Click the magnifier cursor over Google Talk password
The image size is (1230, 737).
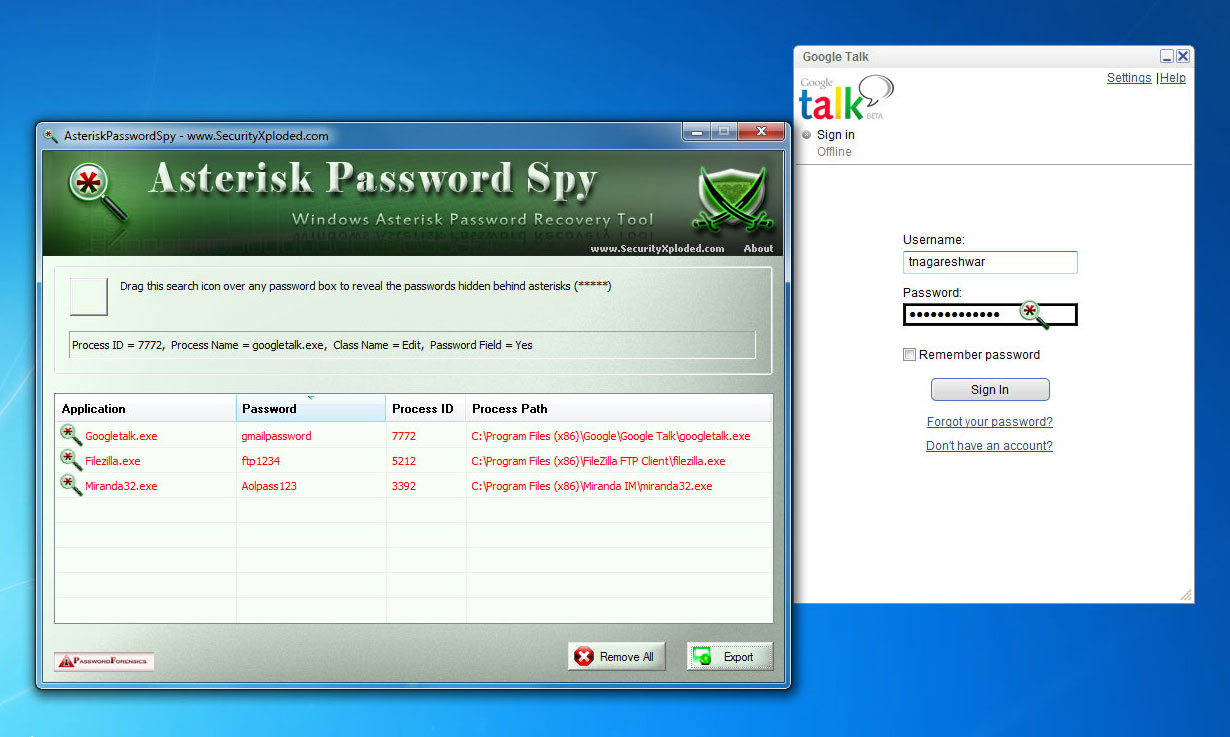pyautogui.click(x=1034, y=315)
